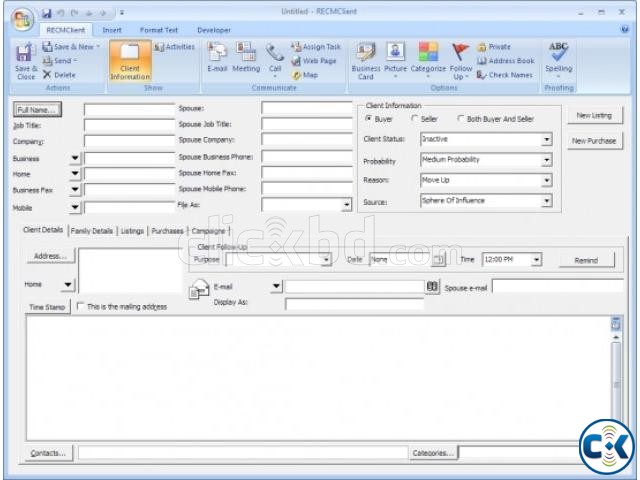Check This is the mailing address
Image resolution: width=640 pixels, height=480 pixels.
[x=80, y=306]
